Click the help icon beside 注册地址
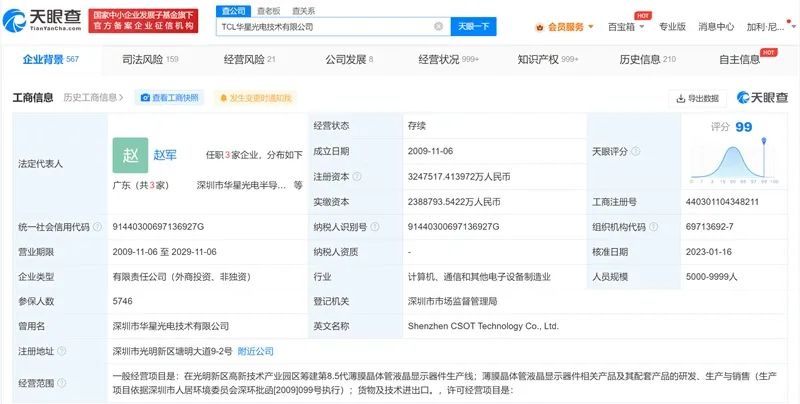800x404 pixels. 62,351
